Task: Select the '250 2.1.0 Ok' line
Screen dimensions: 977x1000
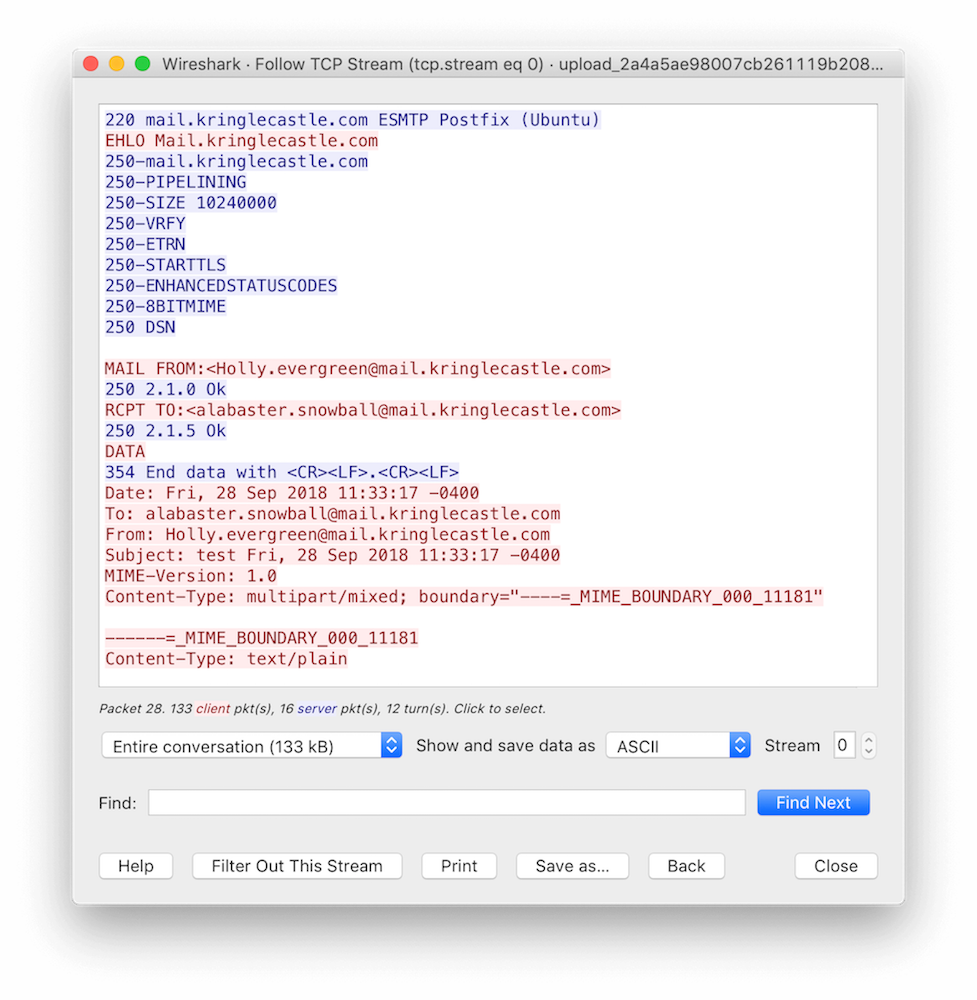Action: coord(165,389)
